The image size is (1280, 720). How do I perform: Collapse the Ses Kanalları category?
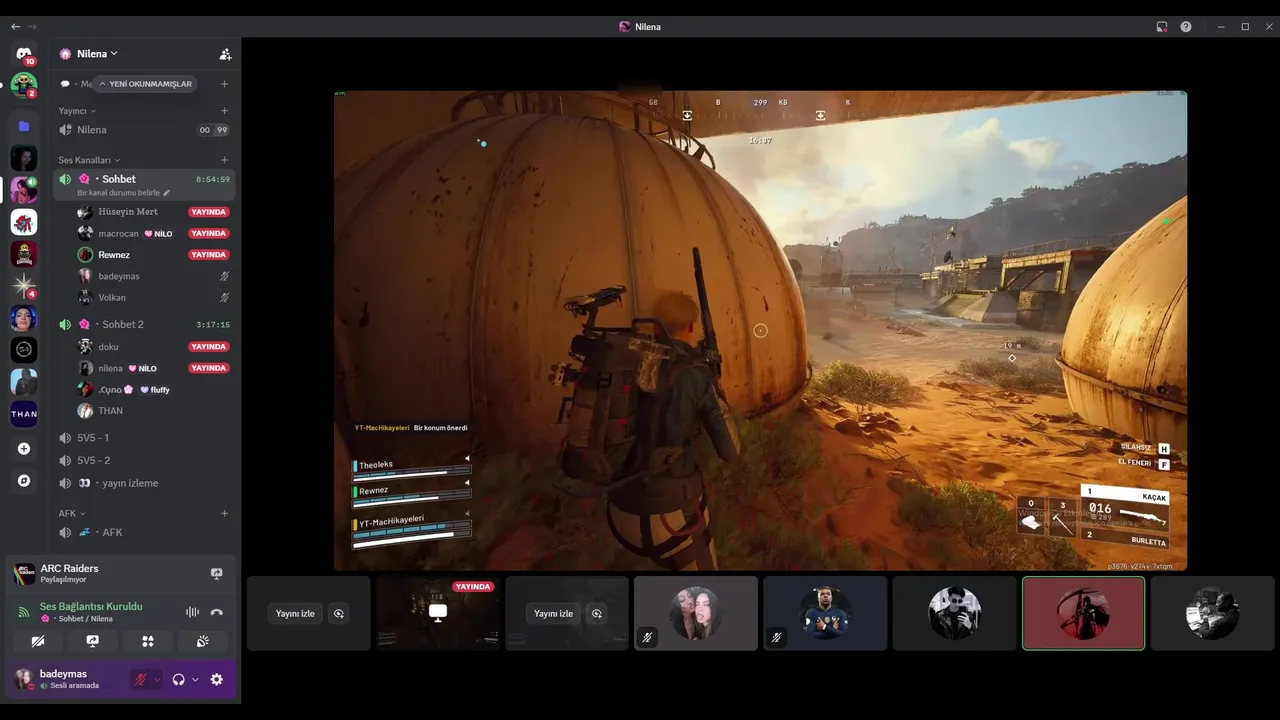click(89, 160)
